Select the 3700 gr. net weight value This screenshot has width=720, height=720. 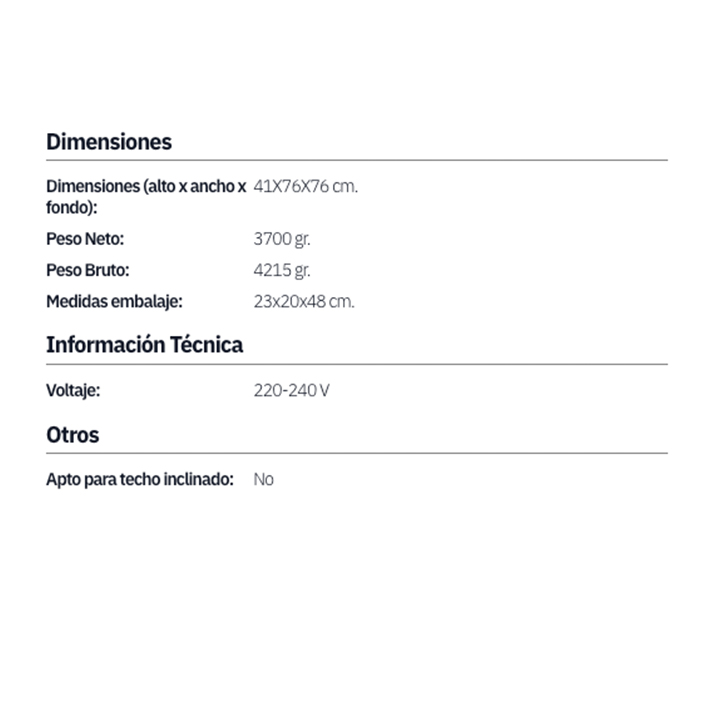point(282,240)
